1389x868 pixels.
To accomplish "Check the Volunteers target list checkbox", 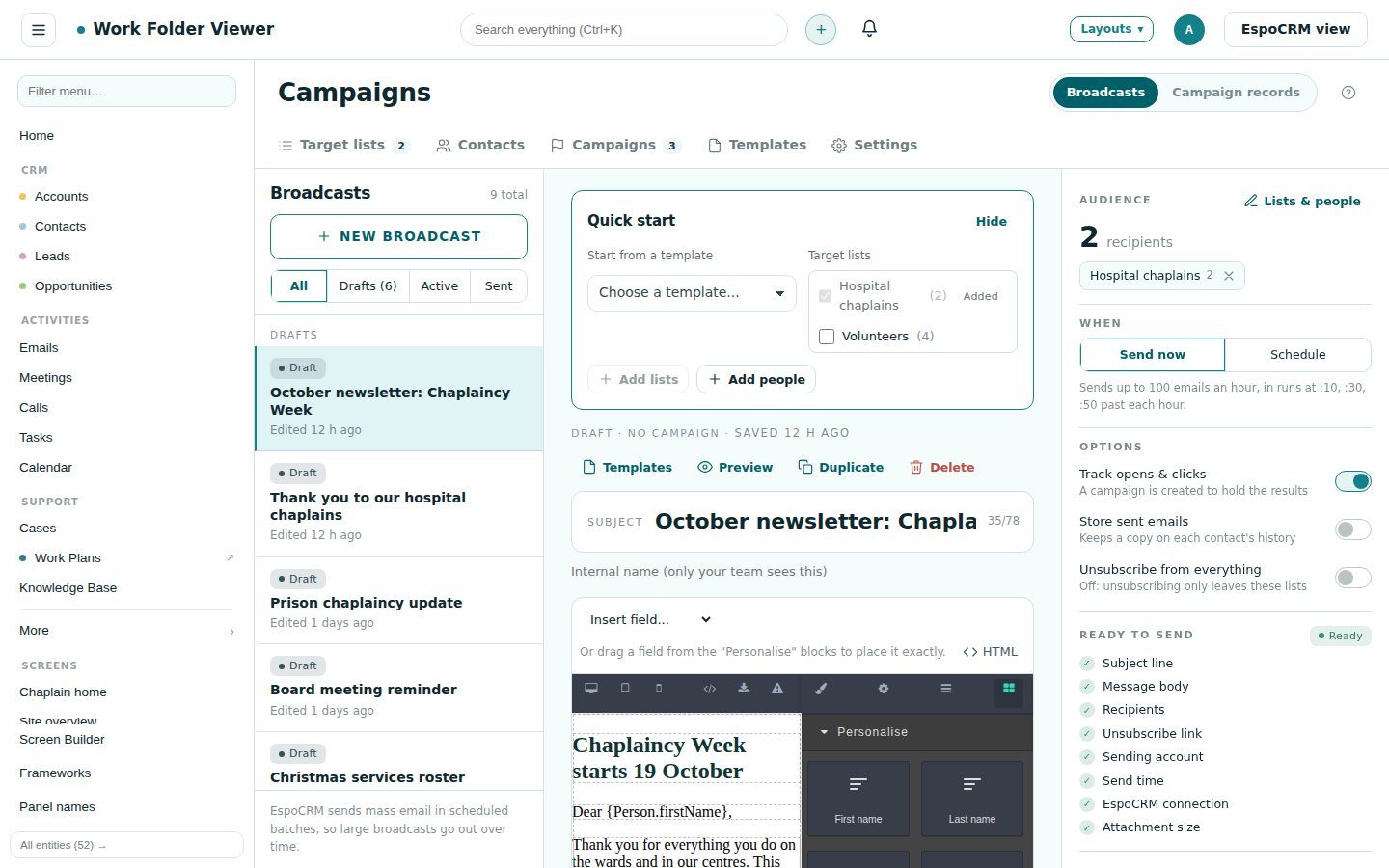I will [827, 337].
